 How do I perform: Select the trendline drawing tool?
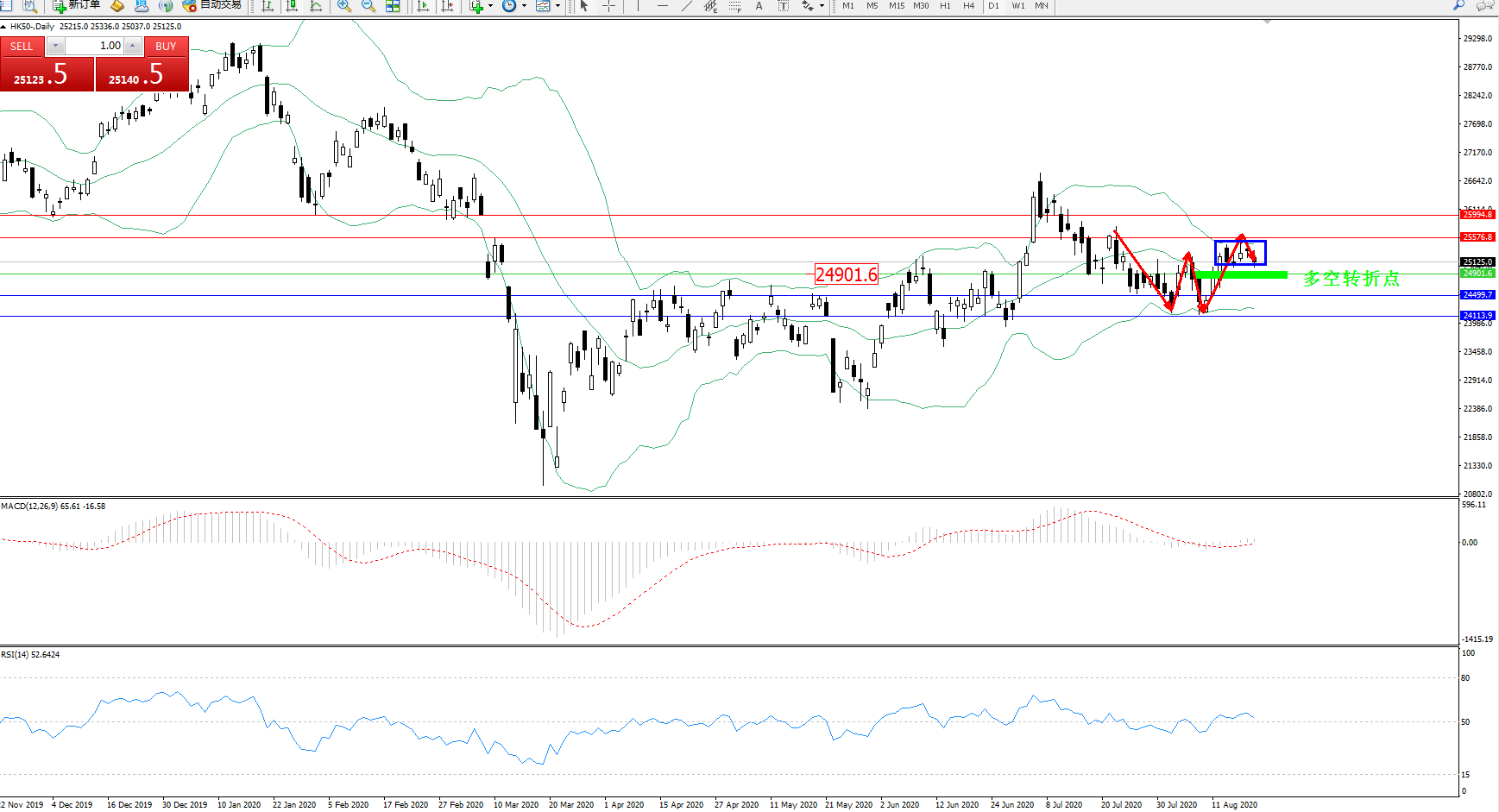tap(687, 6)
